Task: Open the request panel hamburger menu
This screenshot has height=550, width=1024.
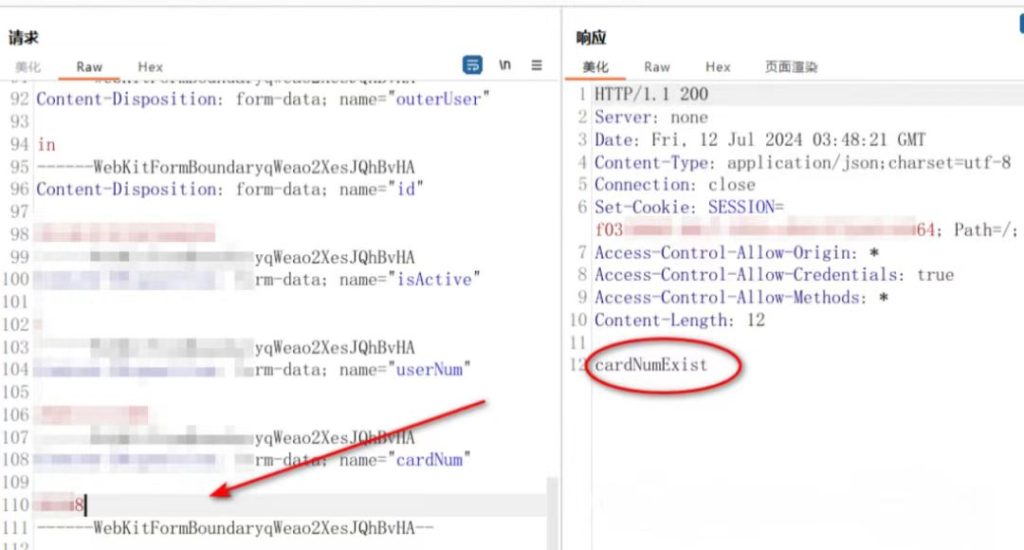Action: click(x=537, y=65)
